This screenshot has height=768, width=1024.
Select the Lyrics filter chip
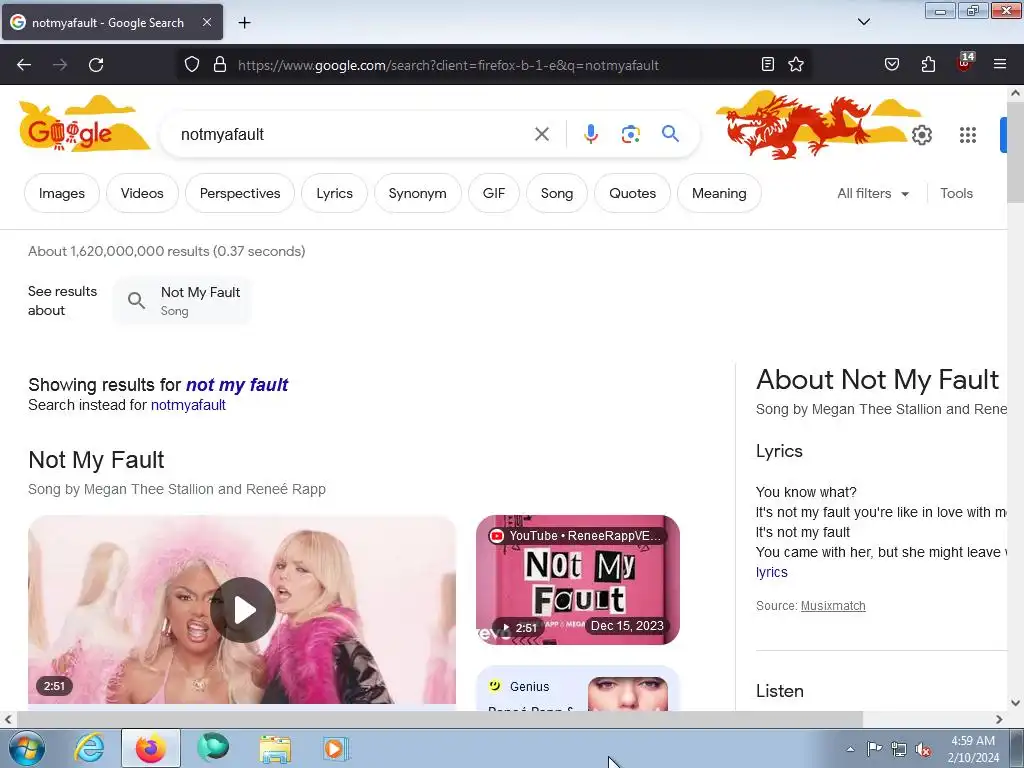pos(334,193)
